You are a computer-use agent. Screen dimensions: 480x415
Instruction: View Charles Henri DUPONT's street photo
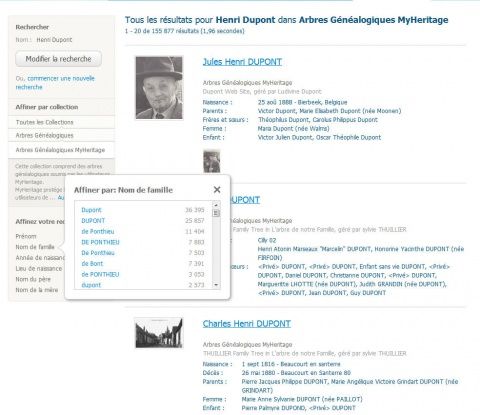[159, 333]
